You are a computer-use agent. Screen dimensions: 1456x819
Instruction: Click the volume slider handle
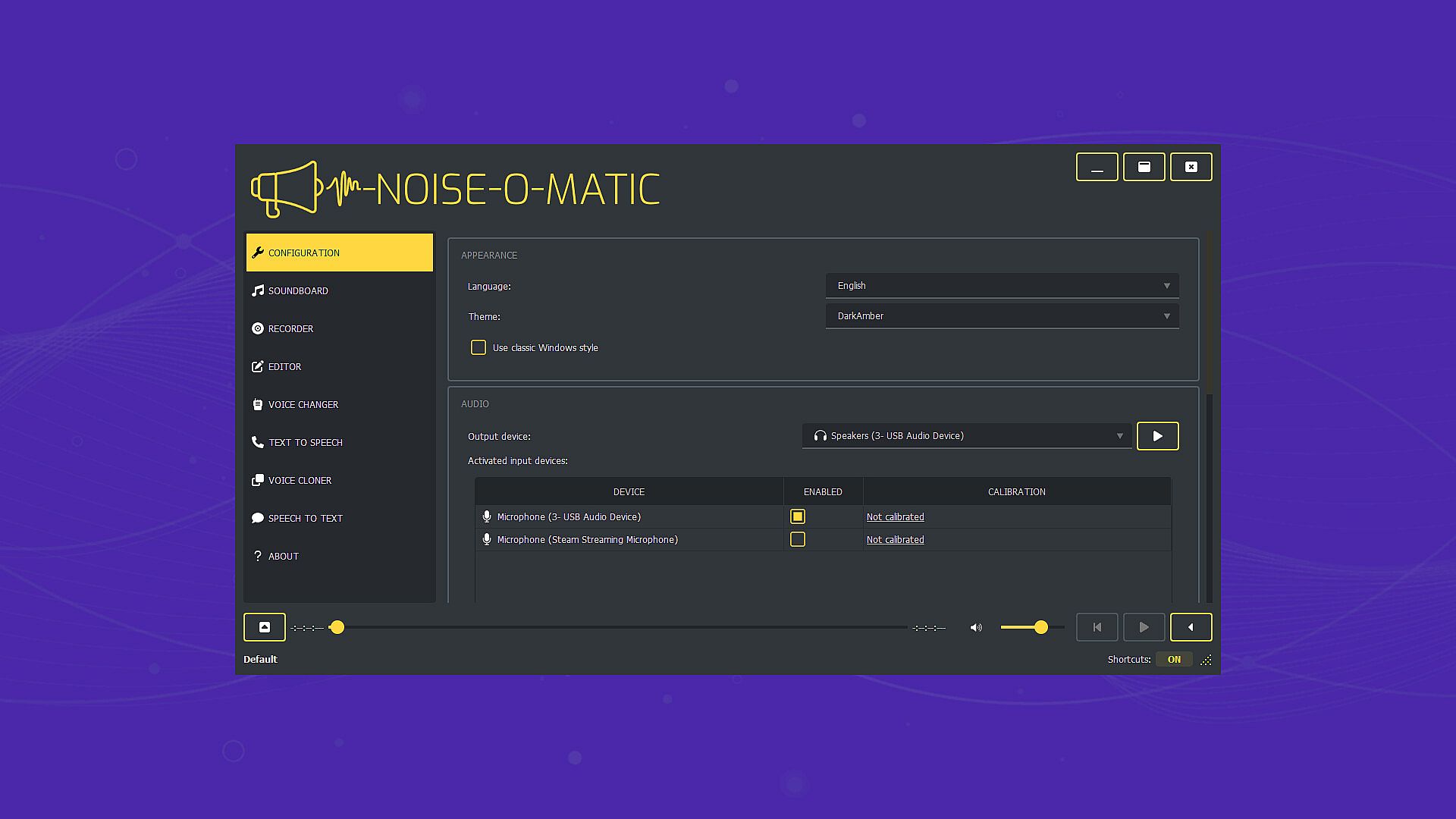[x=1041, y=627]
